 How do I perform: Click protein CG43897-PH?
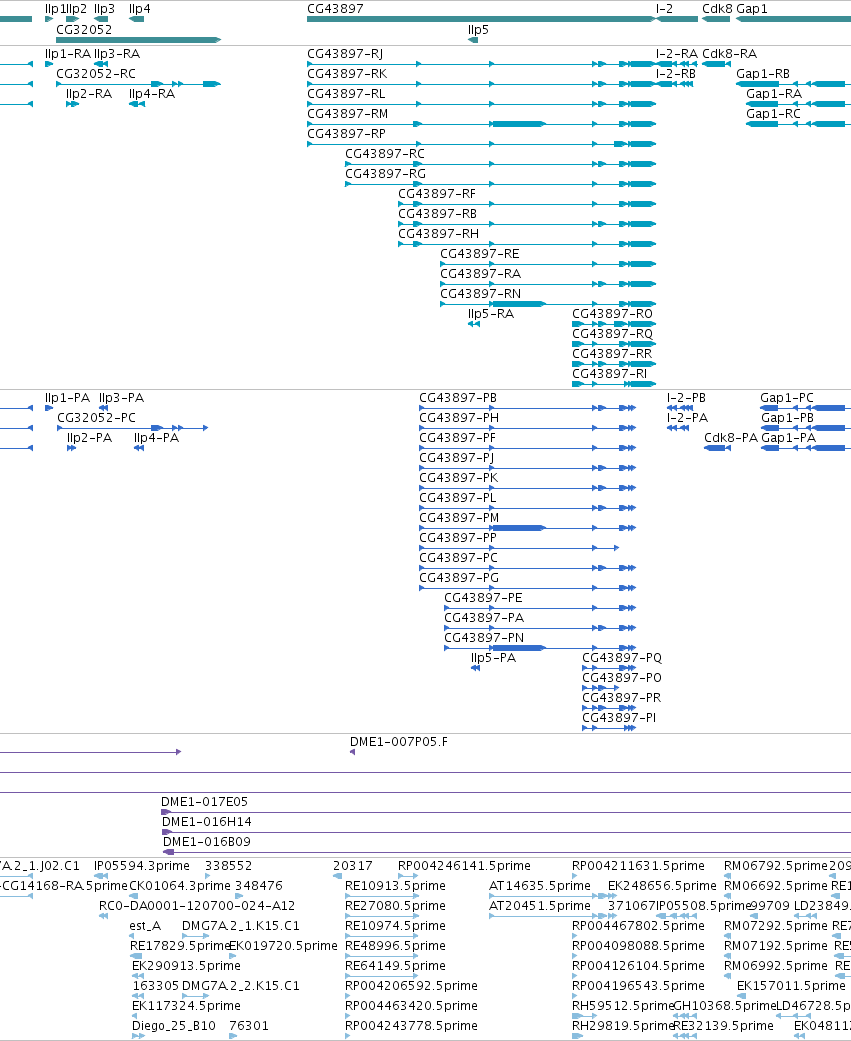528,428
